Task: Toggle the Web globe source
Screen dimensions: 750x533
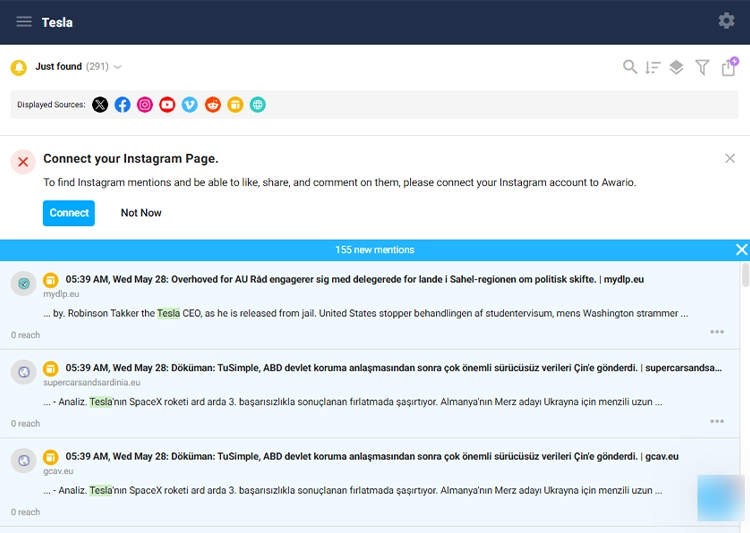Action: pyautogui.click(x=258, y=105)
